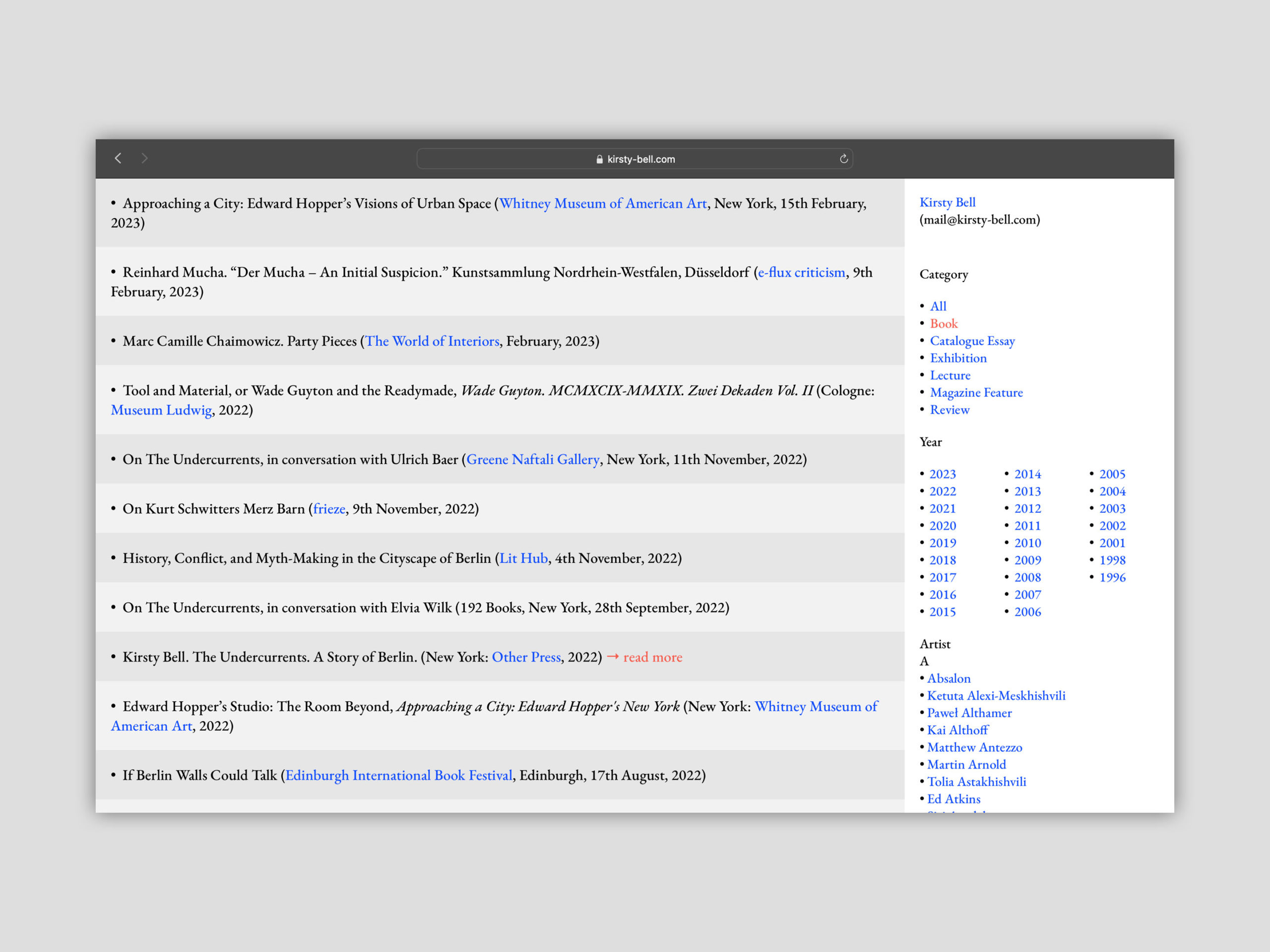This screenshot has height=952, width=1270.
Task: Filter entries by year 2018
Action: [943, 560]
